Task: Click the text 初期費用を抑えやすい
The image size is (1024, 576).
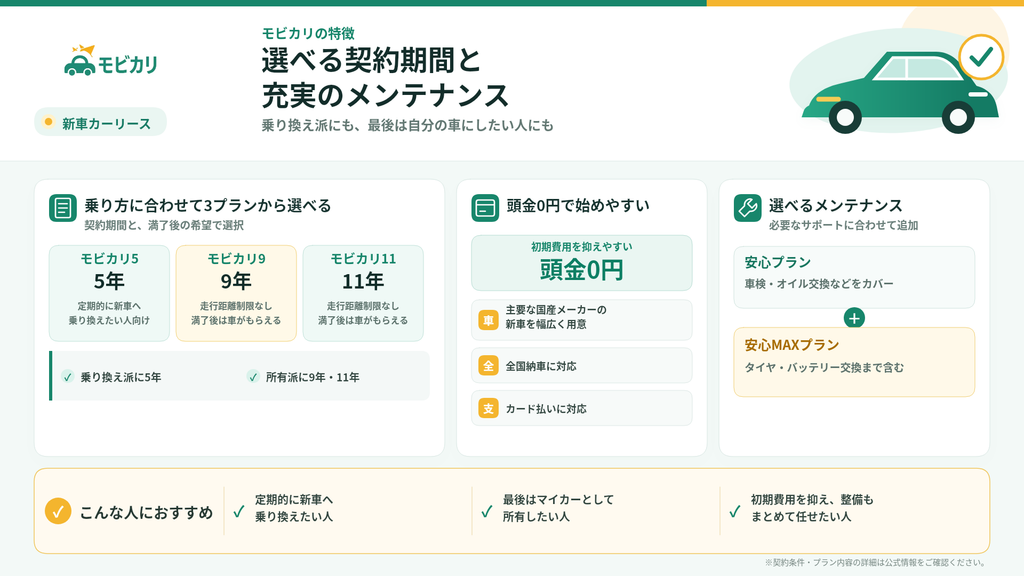Action: 582,247
